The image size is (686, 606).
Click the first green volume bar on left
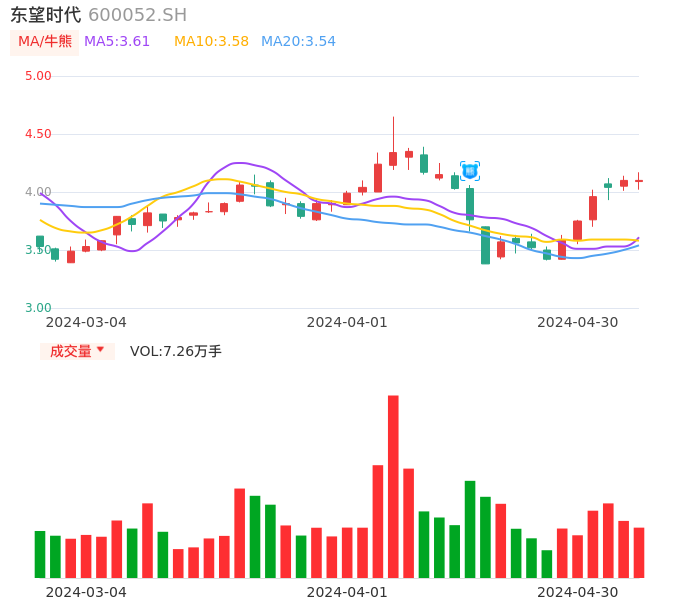pos(40,554)
